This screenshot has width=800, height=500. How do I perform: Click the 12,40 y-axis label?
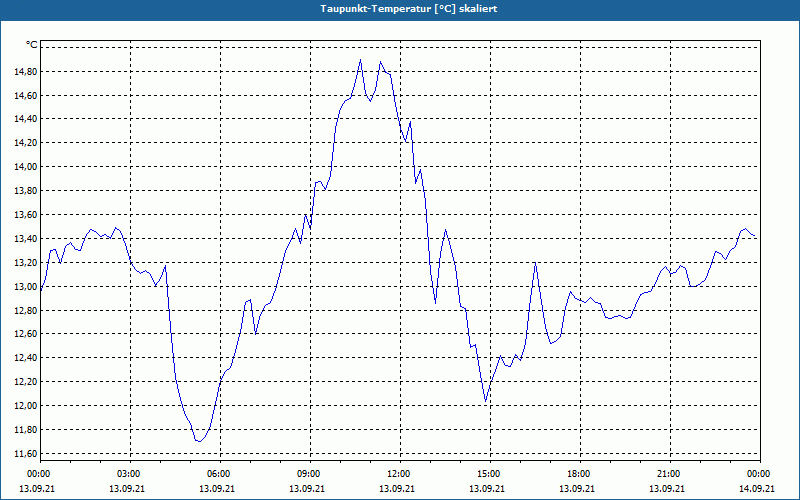click(25, 358)
